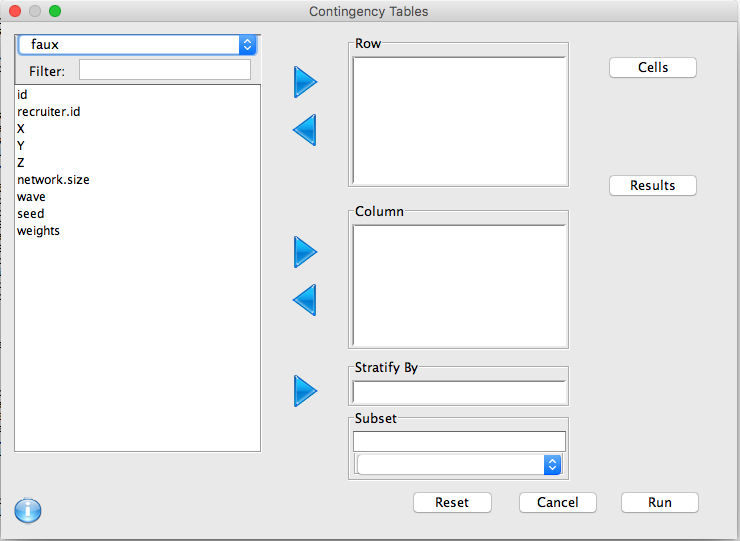Focus the Filter text field
740x541 pixels.
pos(165,70)
